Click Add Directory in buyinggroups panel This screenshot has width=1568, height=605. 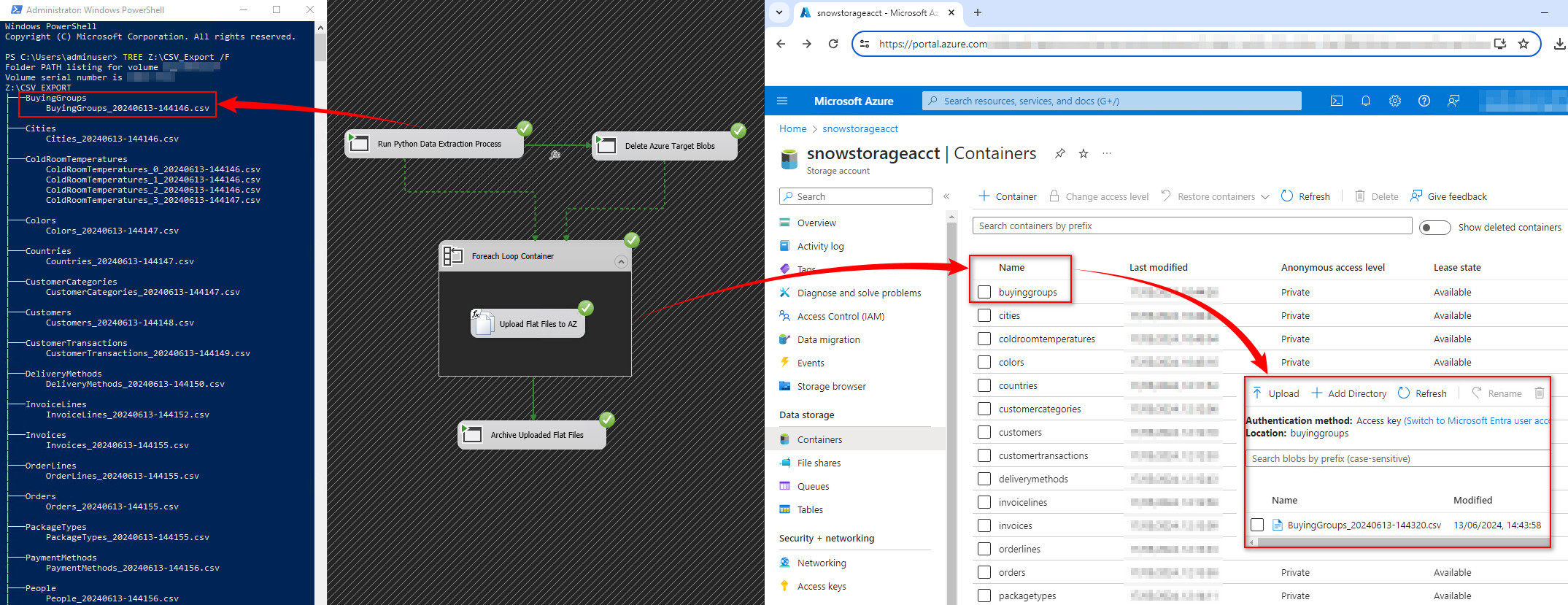(1349, 393)
